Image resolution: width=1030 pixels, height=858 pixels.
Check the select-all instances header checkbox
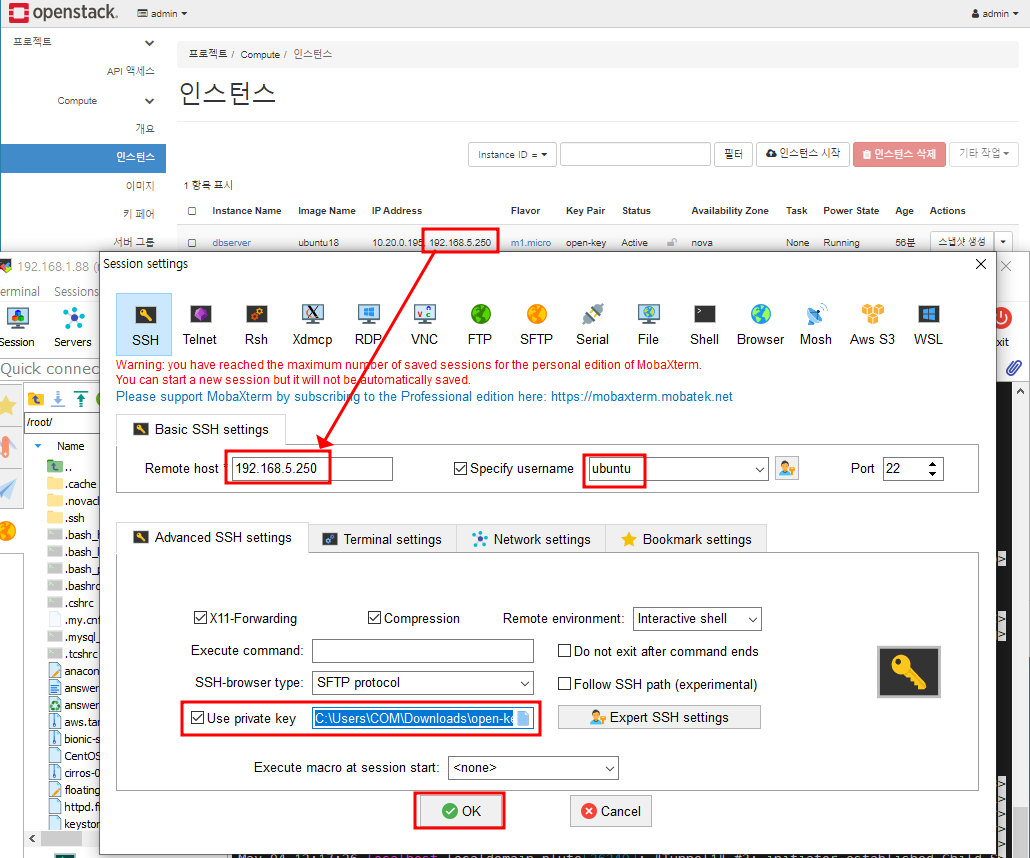tap(192, 211)
